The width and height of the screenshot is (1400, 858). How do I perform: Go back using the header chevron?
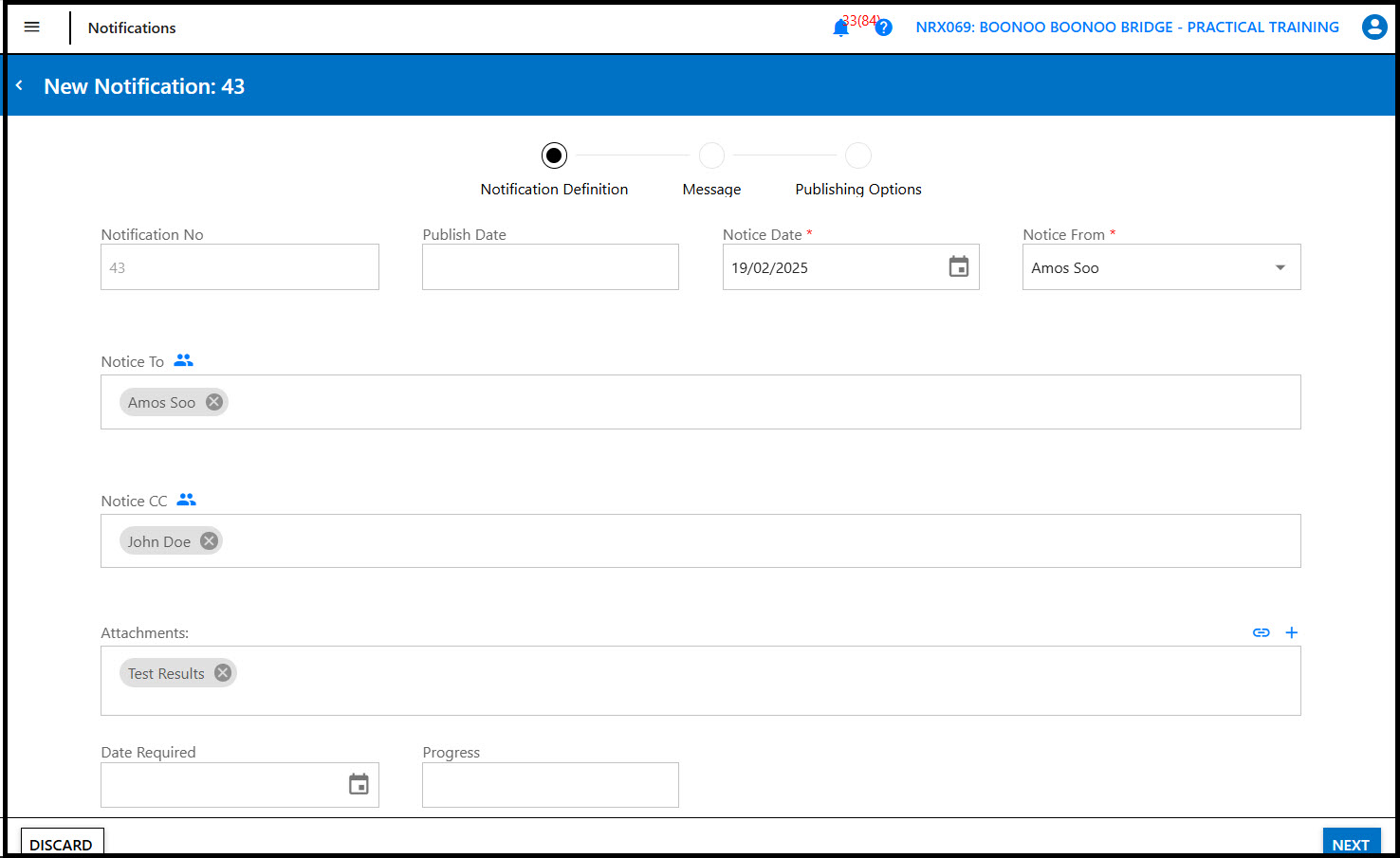tap(19, 86)
